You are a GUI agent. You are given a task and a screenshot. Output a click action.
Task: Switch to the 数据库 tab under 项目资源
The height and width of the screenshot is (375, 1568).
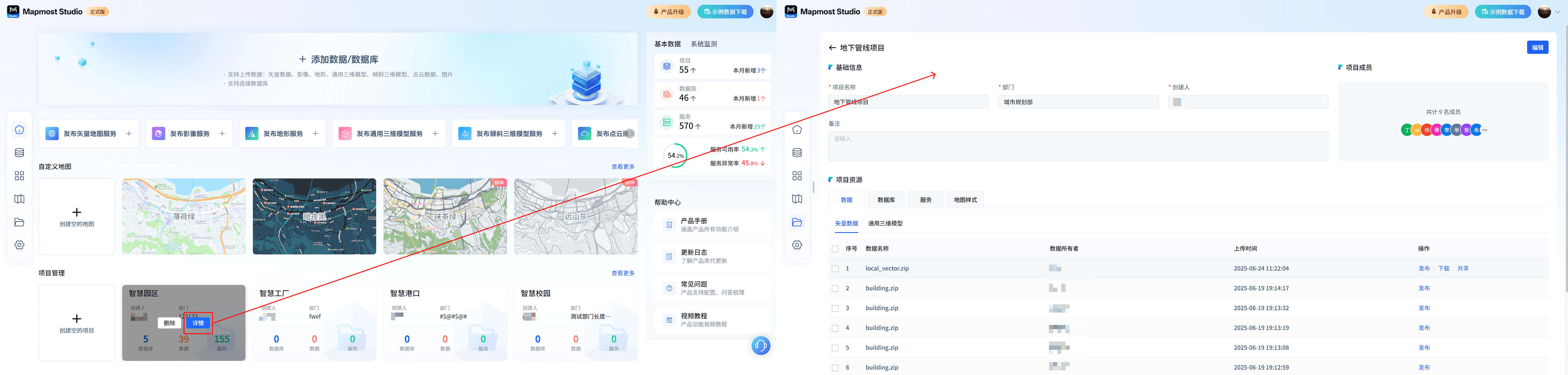886,200
